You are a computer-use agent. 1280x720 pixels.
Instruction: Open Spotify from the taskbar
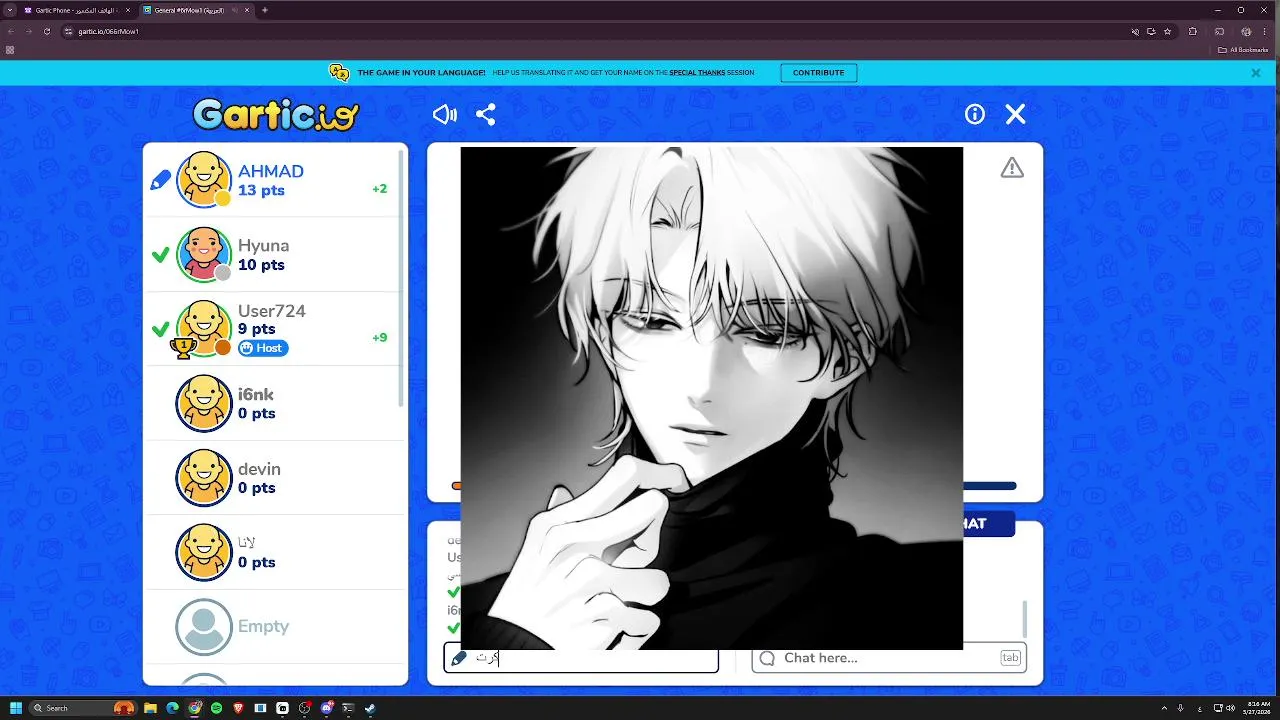coord(216,708)
